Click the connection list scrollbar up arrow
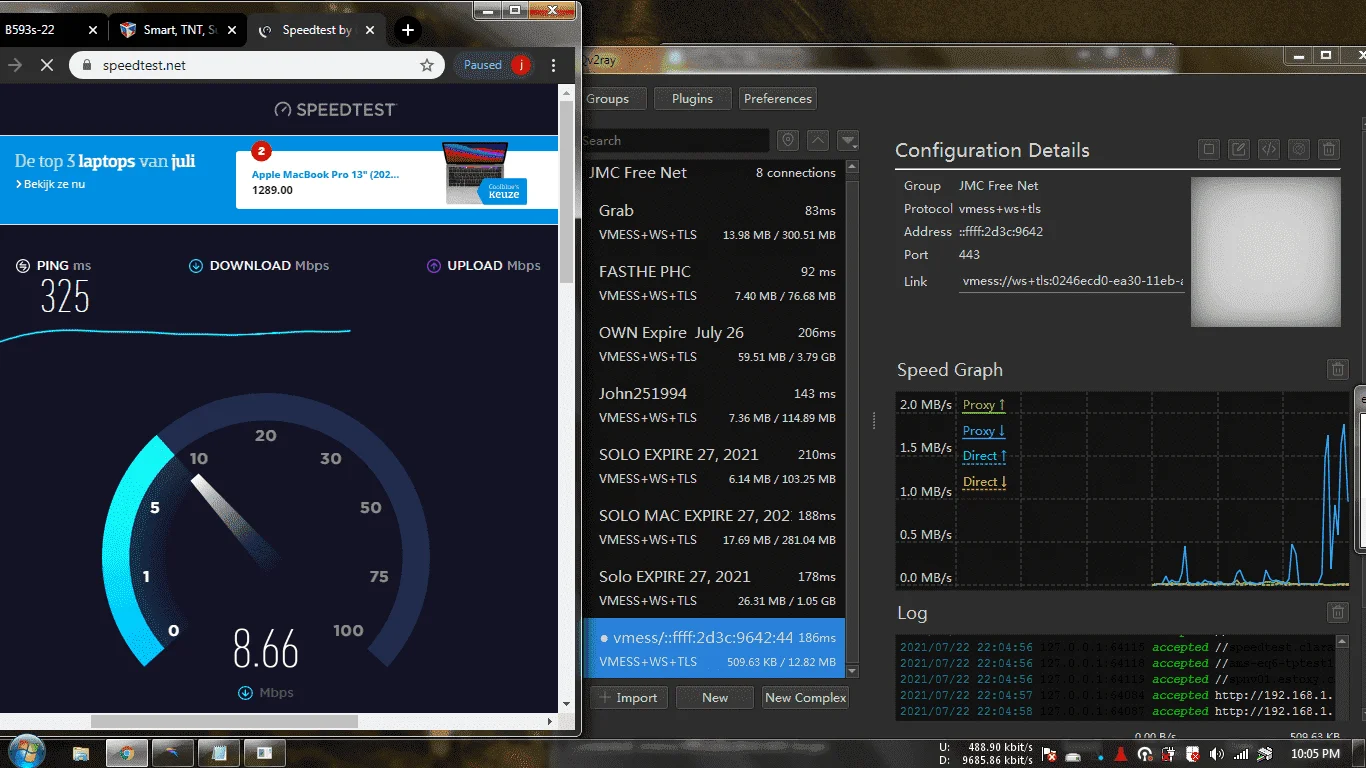The width and height of the screenshot is (1366, 768). click(853, 168)
